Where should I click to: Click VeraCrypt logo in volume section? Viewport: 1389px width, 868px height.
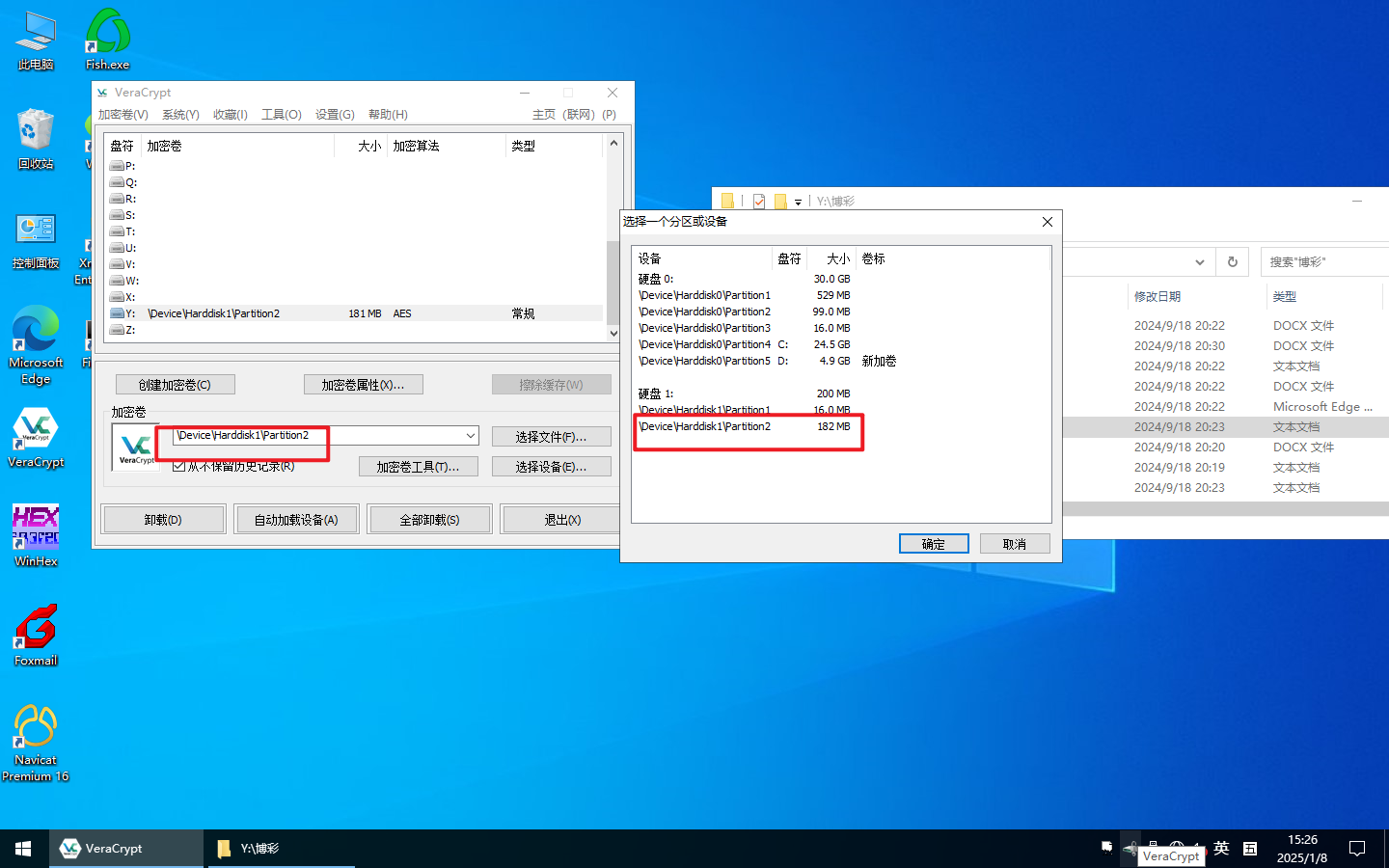point(136,447)
